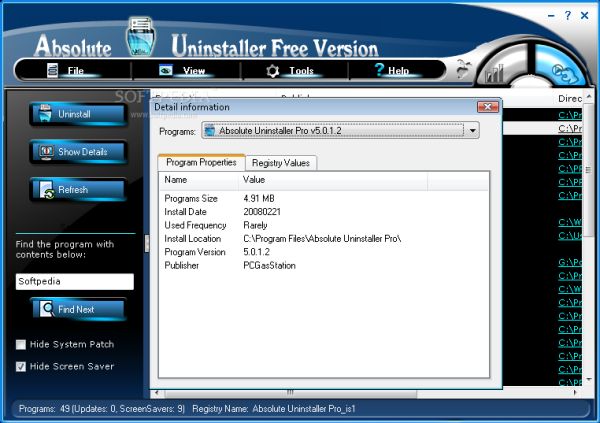Click the G:\ directory link in list
Image resolution: width=600 pixels, height=423 pixels.
point(570,262)
